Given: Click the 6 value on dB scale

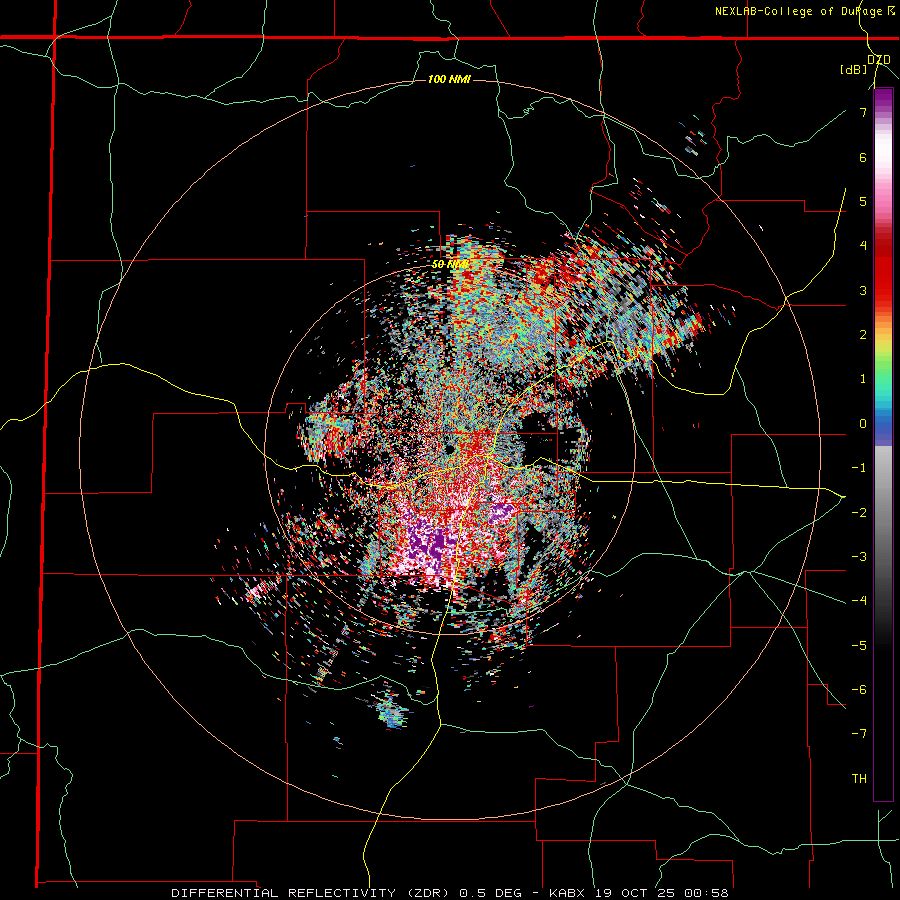Looking at the screenshot, I should point(863,157).
